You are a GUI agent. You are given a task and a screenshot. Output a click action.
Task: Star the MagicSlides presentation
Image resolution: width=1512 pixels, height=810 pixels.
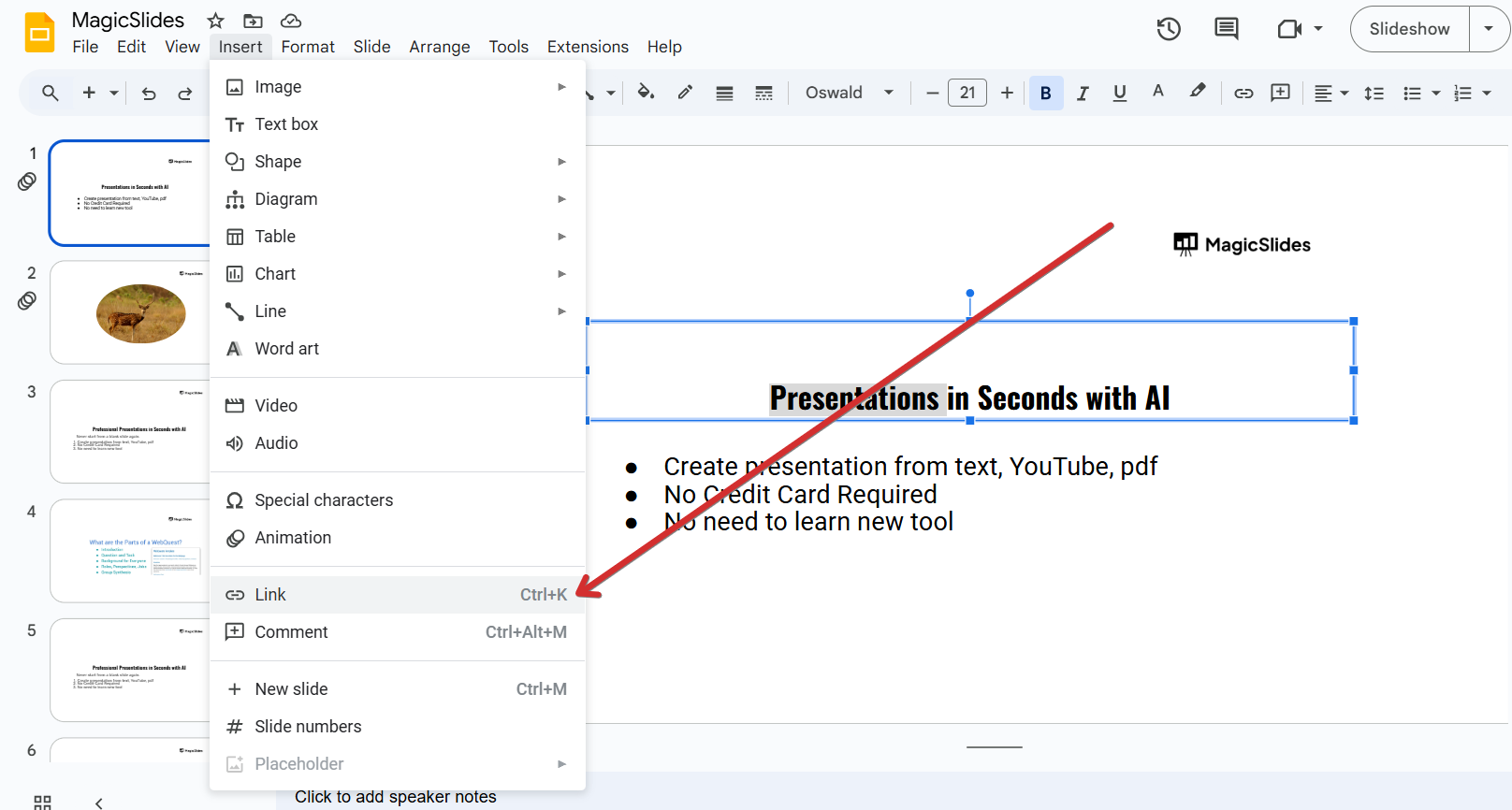coord(215,21)
